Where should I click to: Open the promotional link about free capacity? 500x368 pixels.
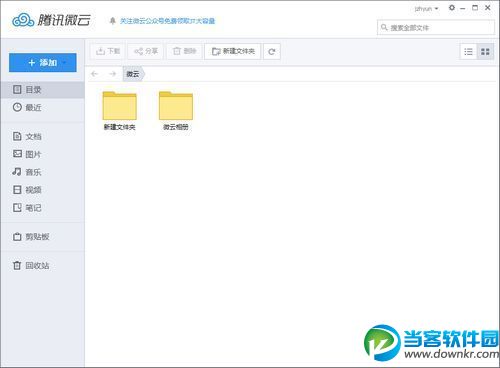167,21
